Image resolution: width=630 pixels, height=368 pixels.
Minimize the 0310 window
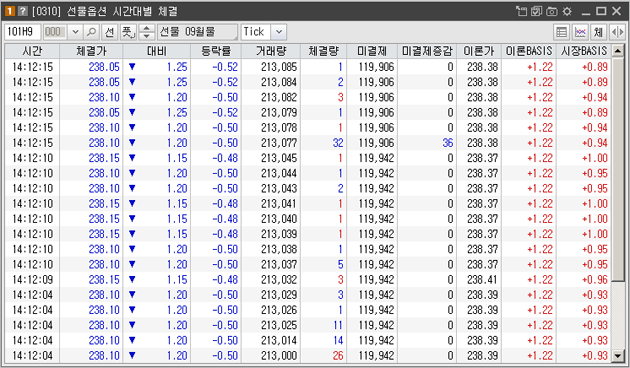[x=586, y=11]
